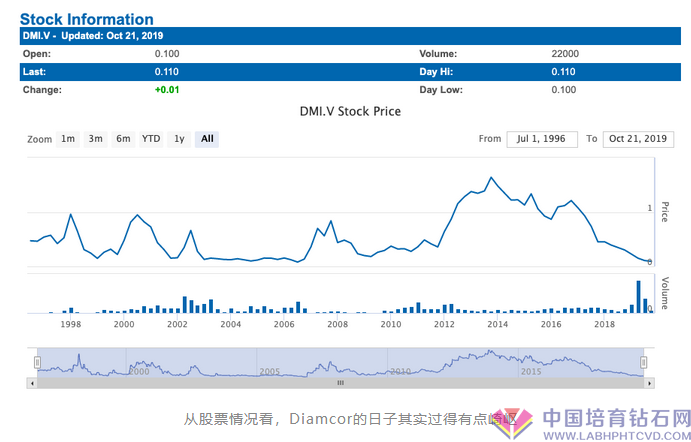Screen dimensions: 691x442
Task: Click the DMI.V Updated: Oct 21, 2019 header
Action: 350,36
